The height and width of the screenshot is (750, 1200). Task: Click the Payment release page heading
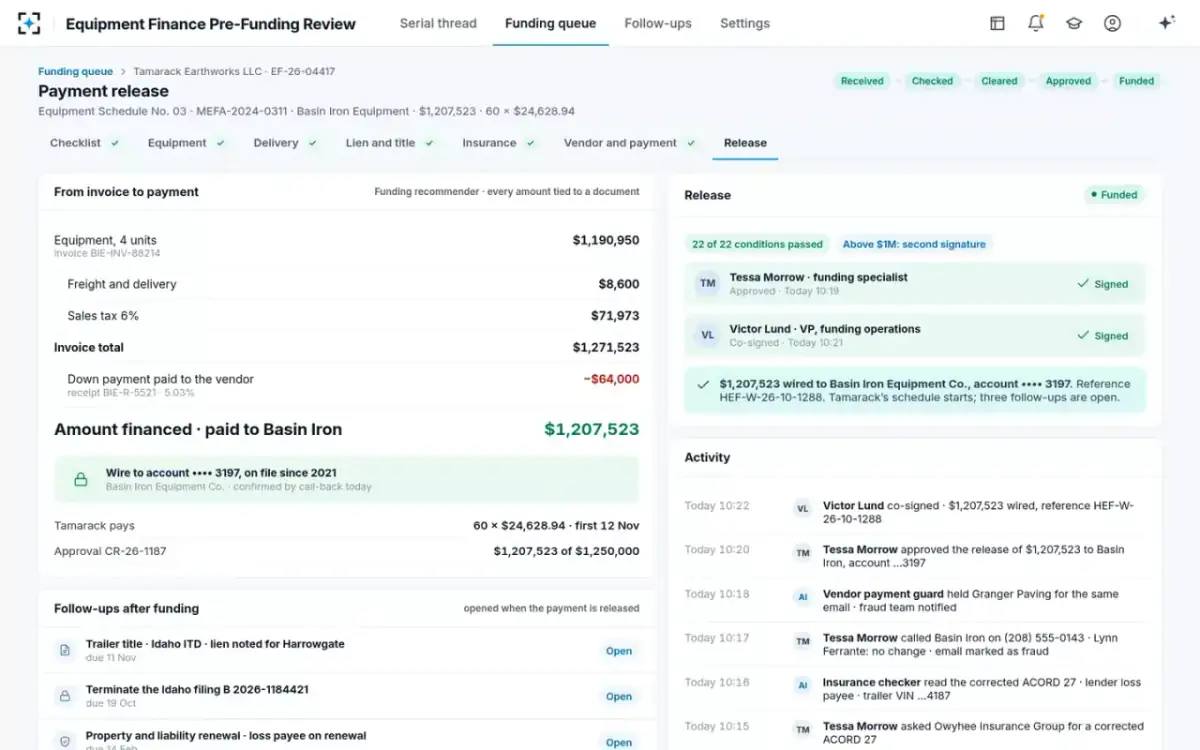click(103, 91)
